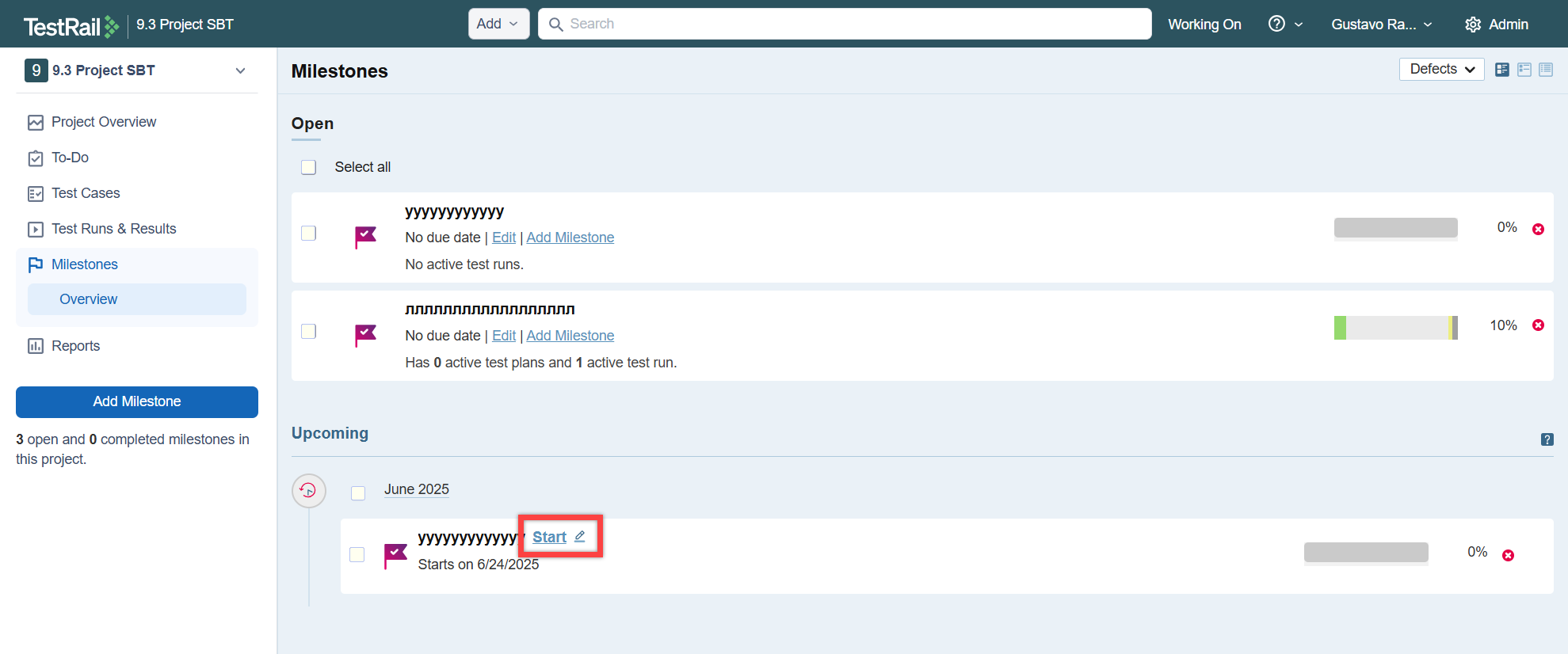Open Reports from the sidebar

coord(75,346)
